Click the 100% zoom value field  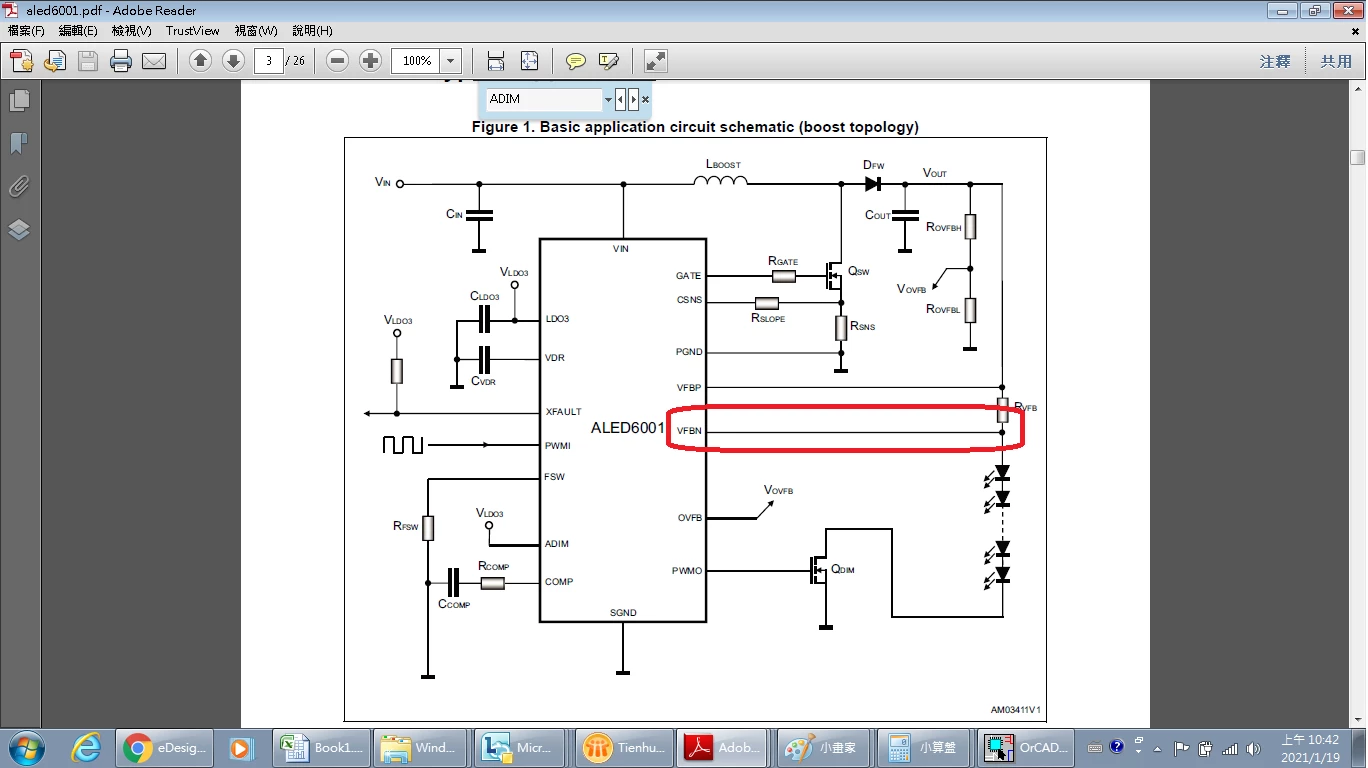[415, 61]
